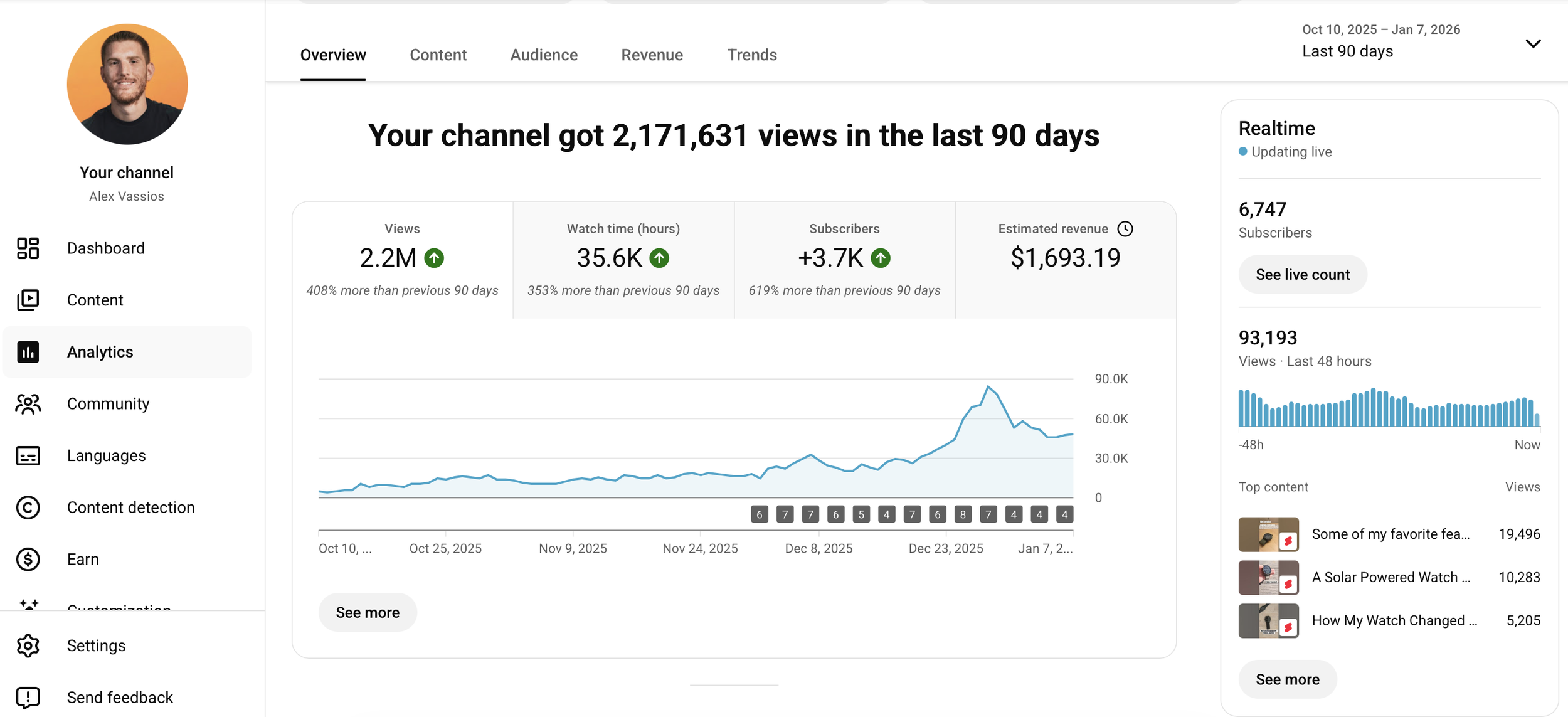Image resolution: width=1568 pixels, height=717 pixels.
Task: Open the Languages sidebar icon
Action: click(28, 456)
